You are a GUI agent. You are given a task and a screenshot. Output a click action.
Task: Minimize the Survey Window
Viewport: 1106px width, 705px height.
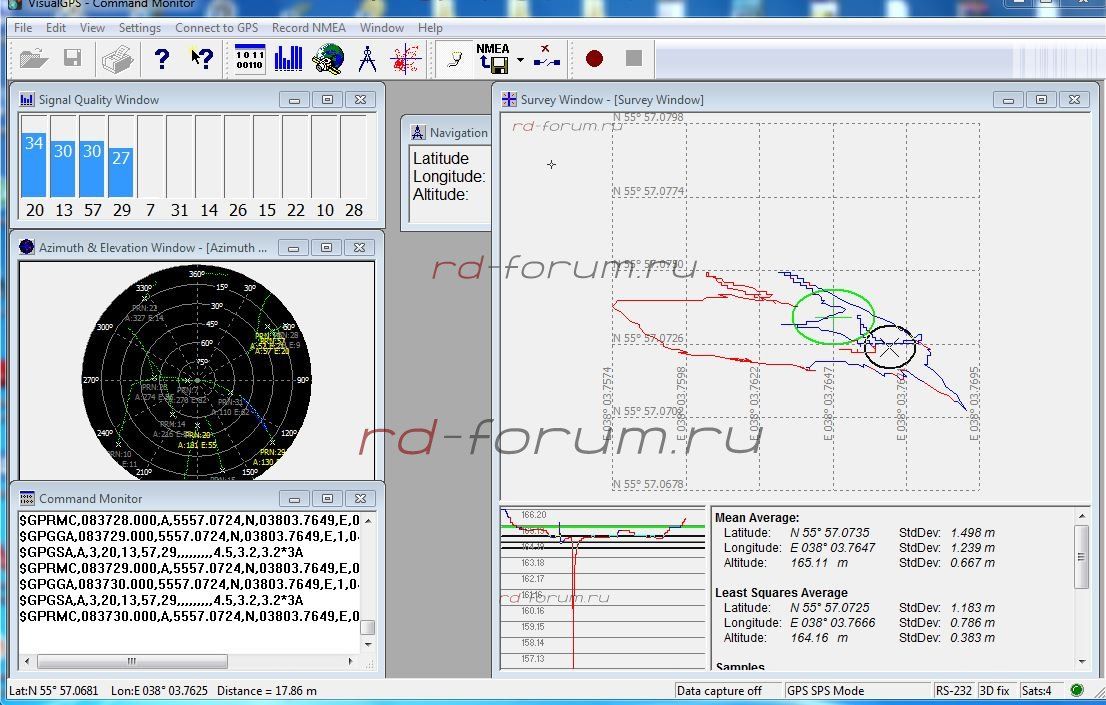[x=1008, y=100]
